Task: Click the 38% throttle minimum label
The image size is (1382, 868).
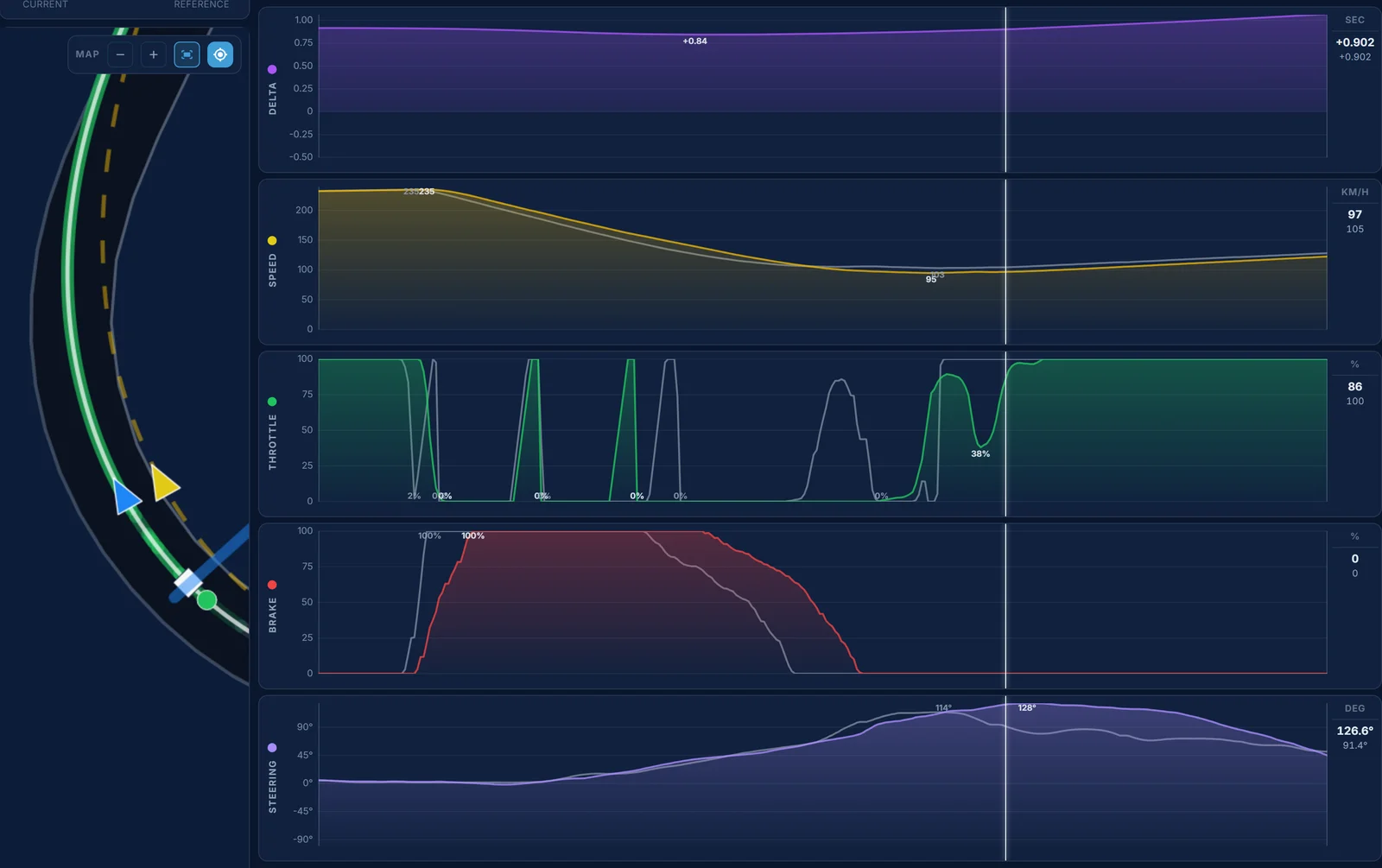Action: [x=980, y=453]
